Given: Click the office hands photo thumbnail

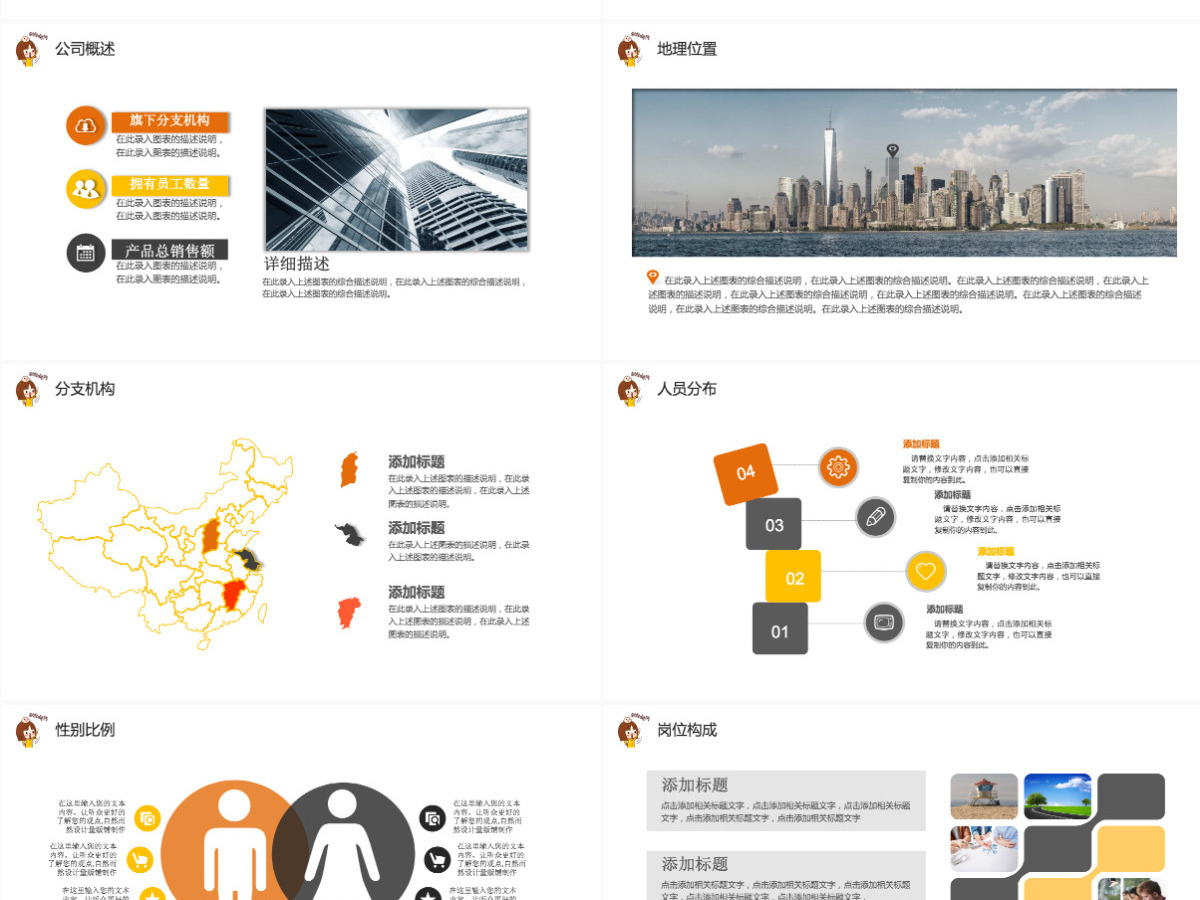Looking at the screenshot, I should [984, 848].
